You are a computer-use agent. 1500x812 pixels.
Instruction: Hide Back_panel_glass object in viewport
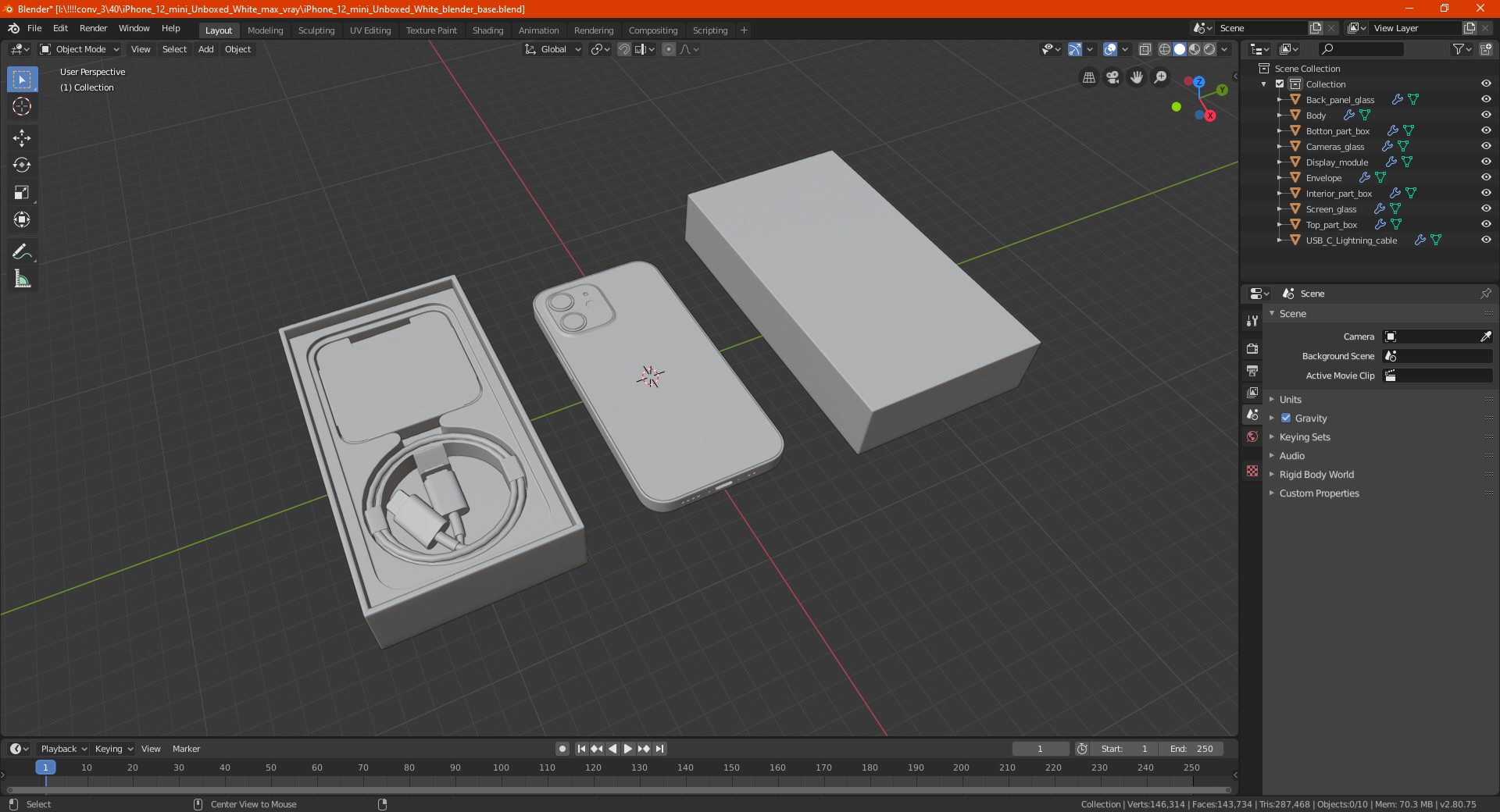click(1486, 100)
